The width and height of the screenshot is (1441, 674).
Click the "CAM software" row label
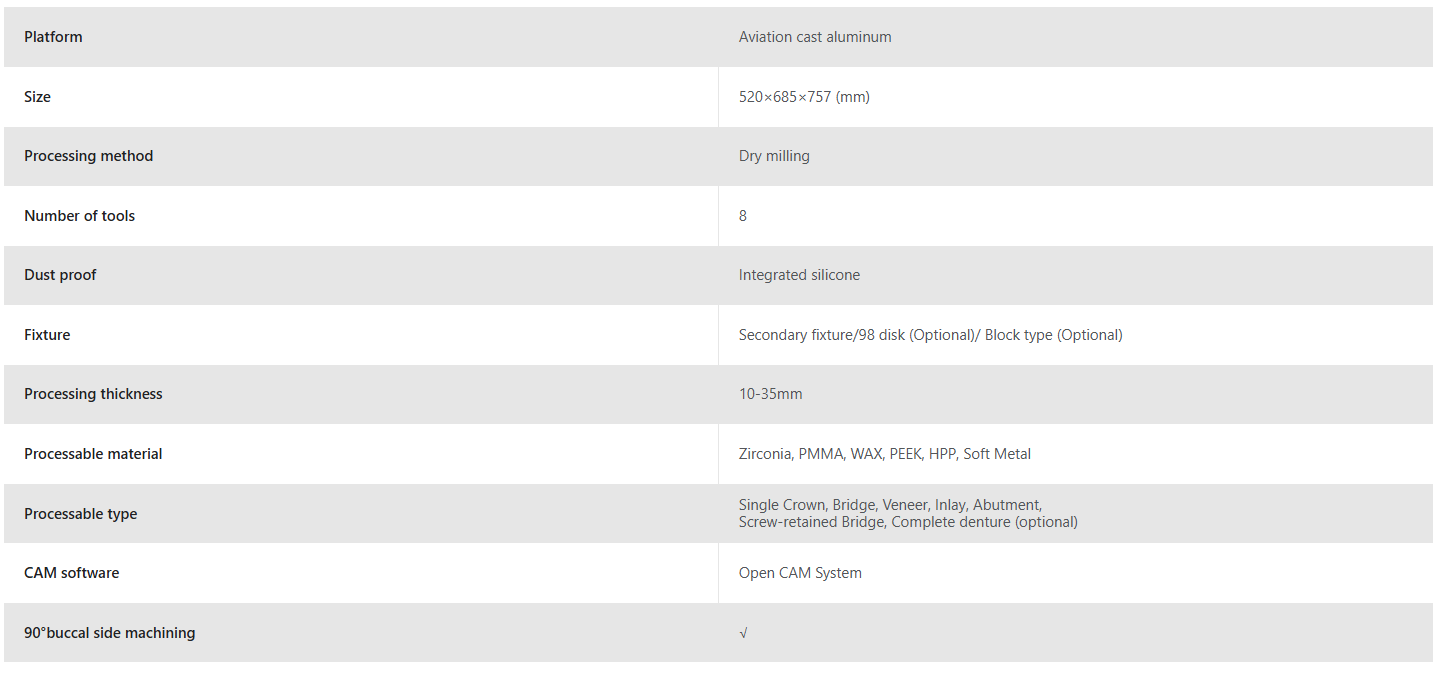(71, 573)
